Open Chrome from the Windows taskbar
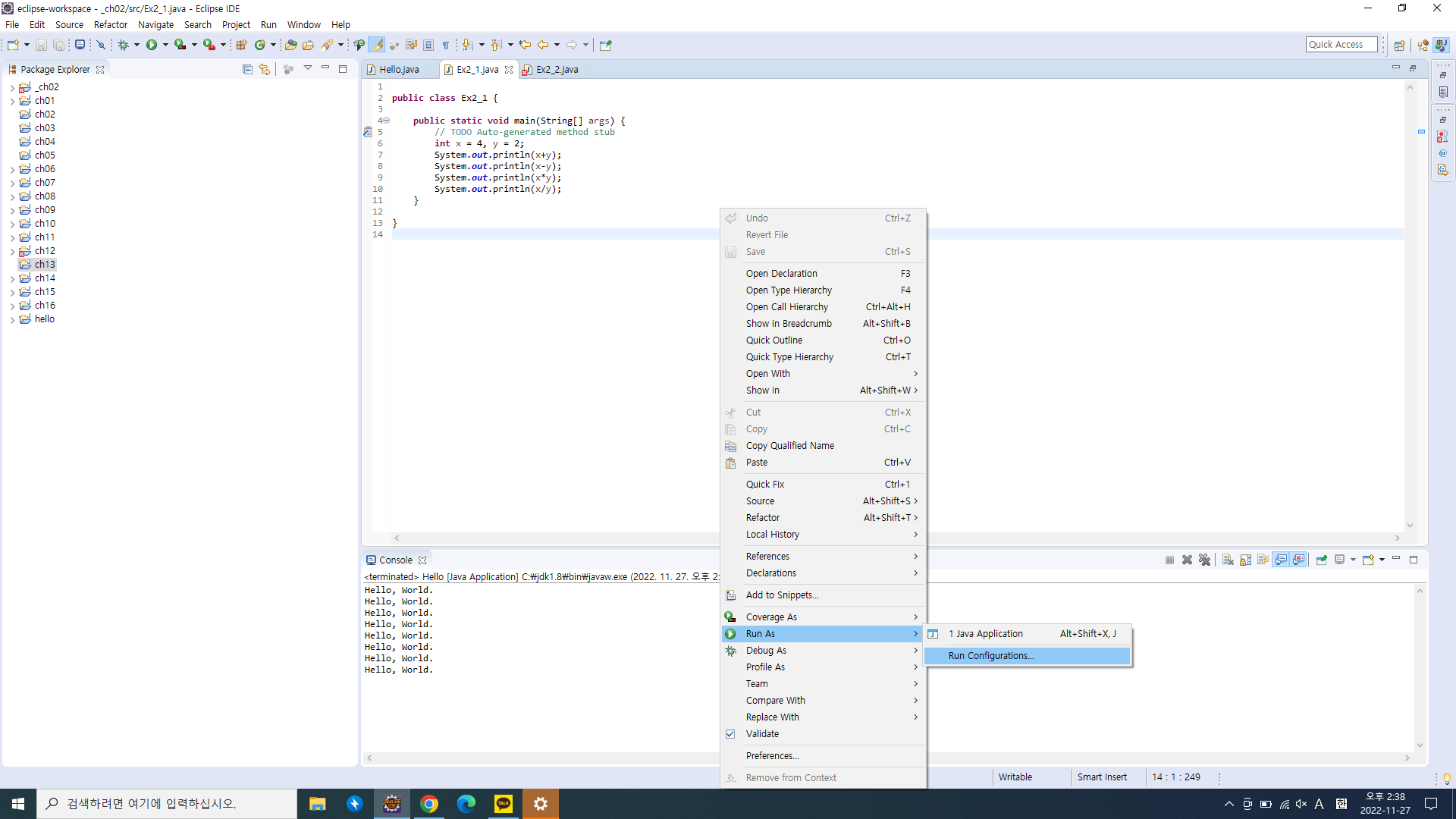This screenshot has width=1456, height=819. pos(429,804)
